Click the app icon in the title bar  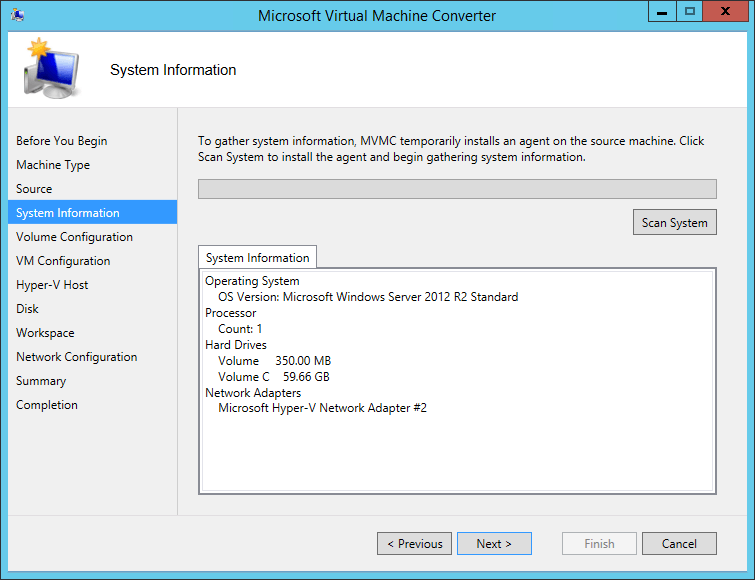tap(18, 15)
